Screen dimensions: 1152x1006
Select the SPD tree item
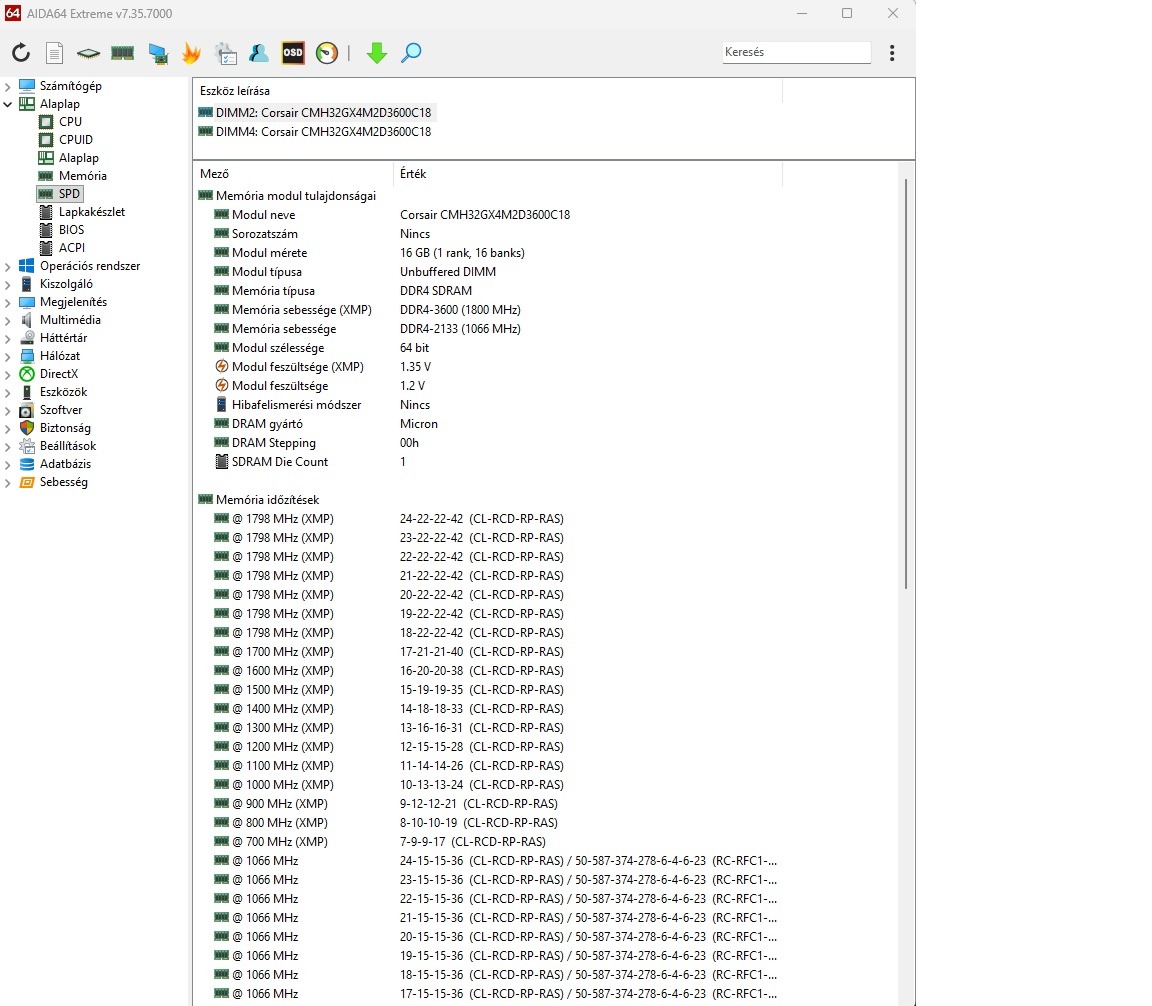[69, 194]
